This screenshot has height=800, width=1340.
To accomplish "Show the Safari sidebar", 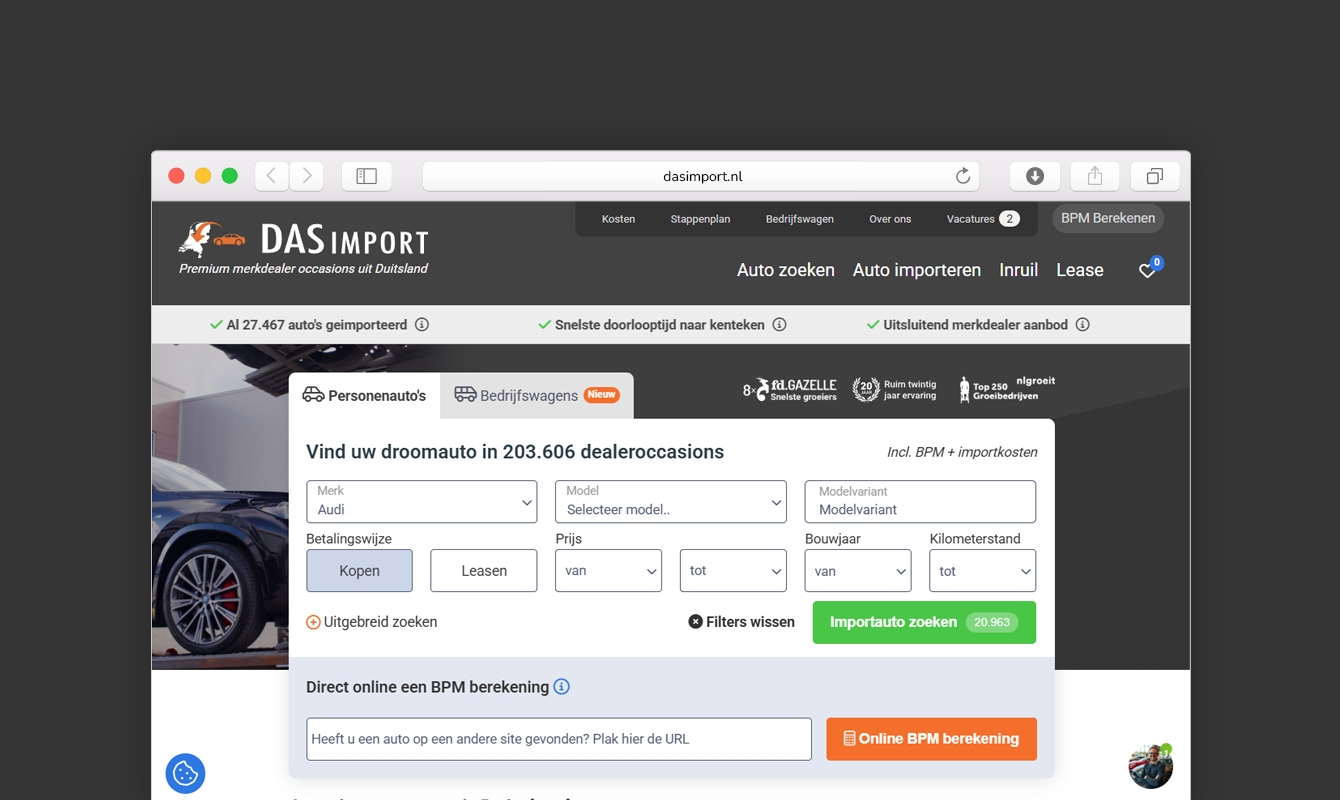I will coord(366,177).
